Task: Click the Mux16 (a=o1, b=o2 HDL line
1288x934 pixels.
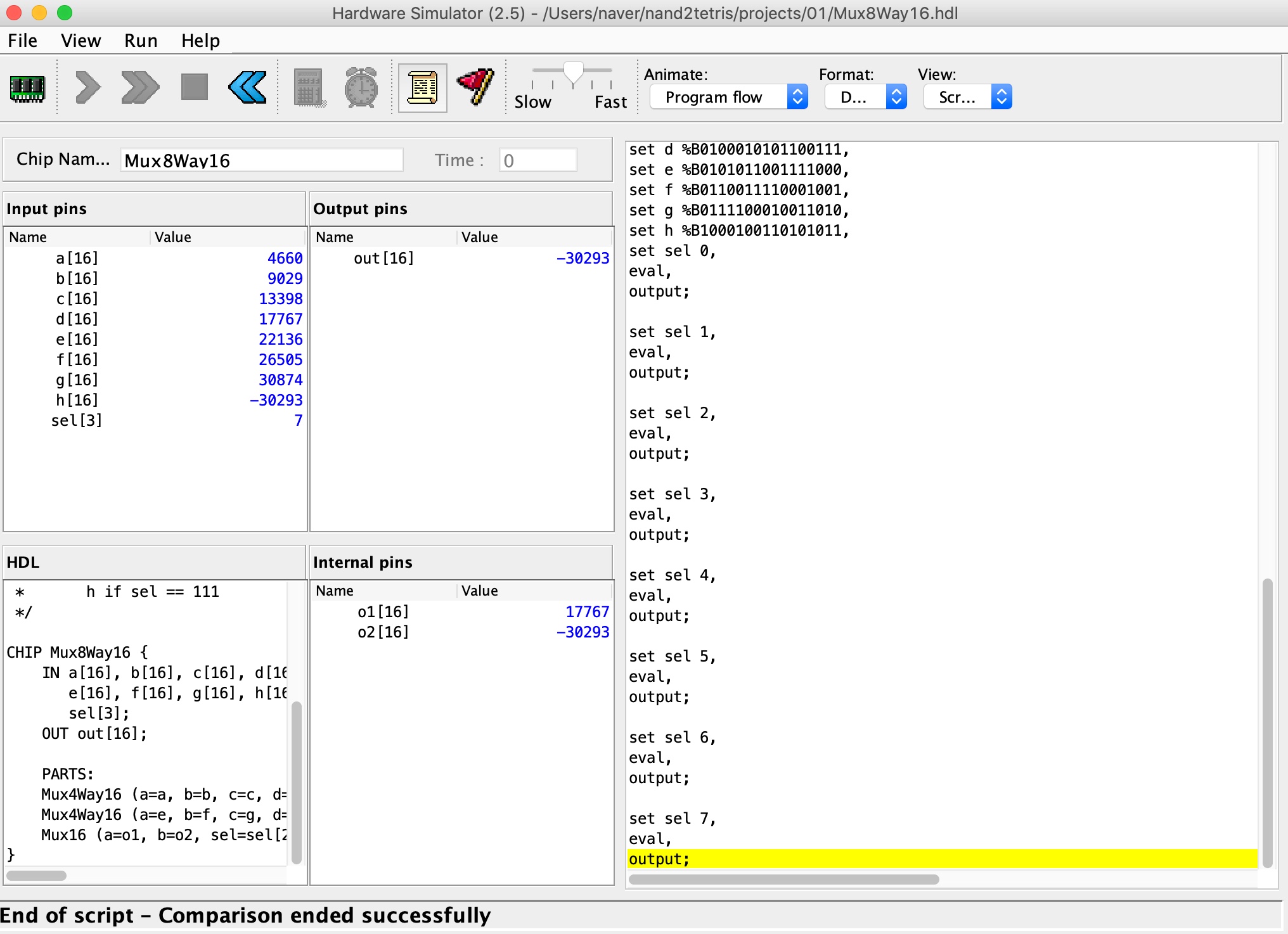Action: (164, 835)
